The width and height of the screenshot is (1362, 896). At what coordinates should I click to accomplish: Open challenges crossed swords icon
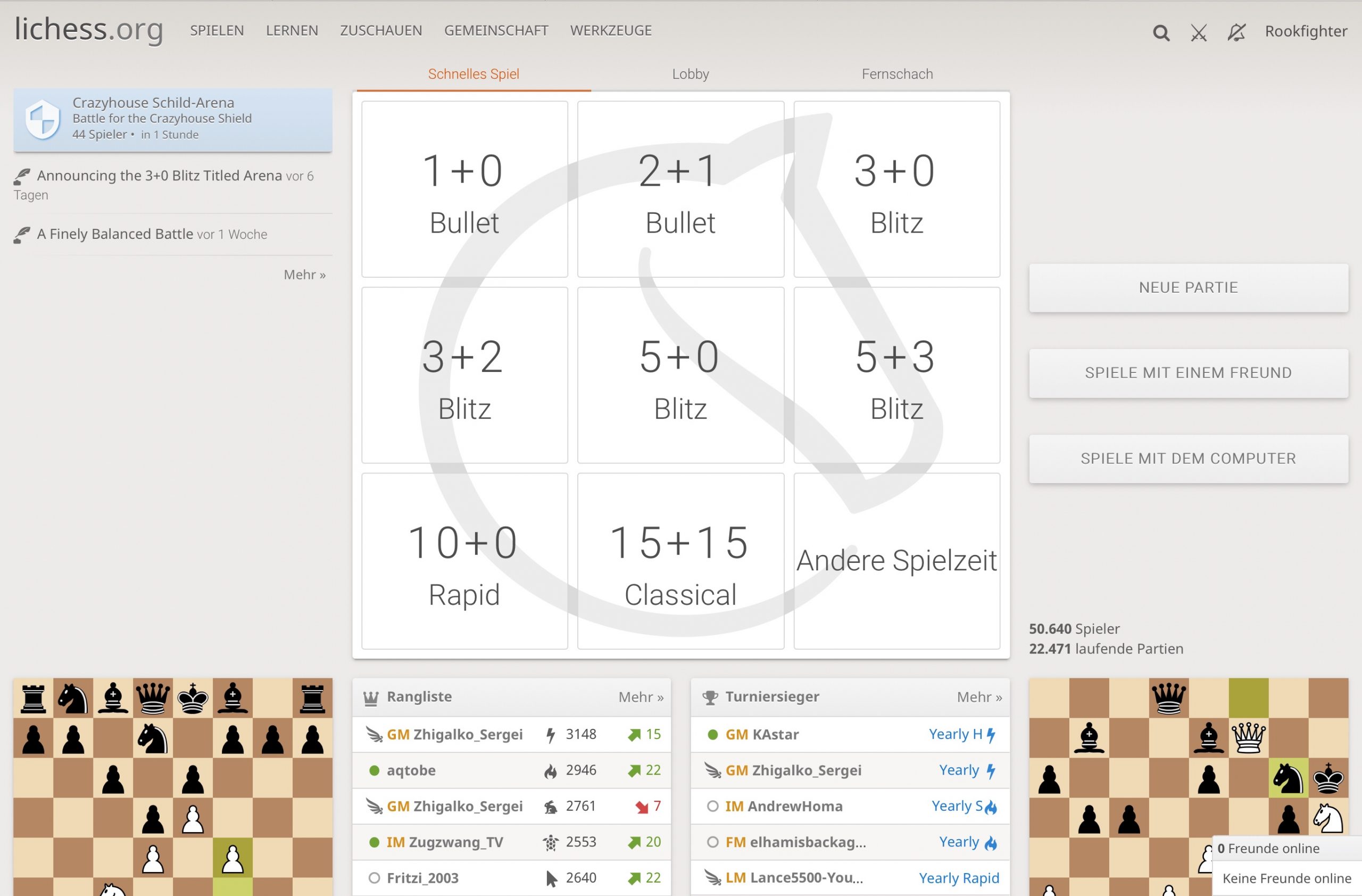(1198, 32)
